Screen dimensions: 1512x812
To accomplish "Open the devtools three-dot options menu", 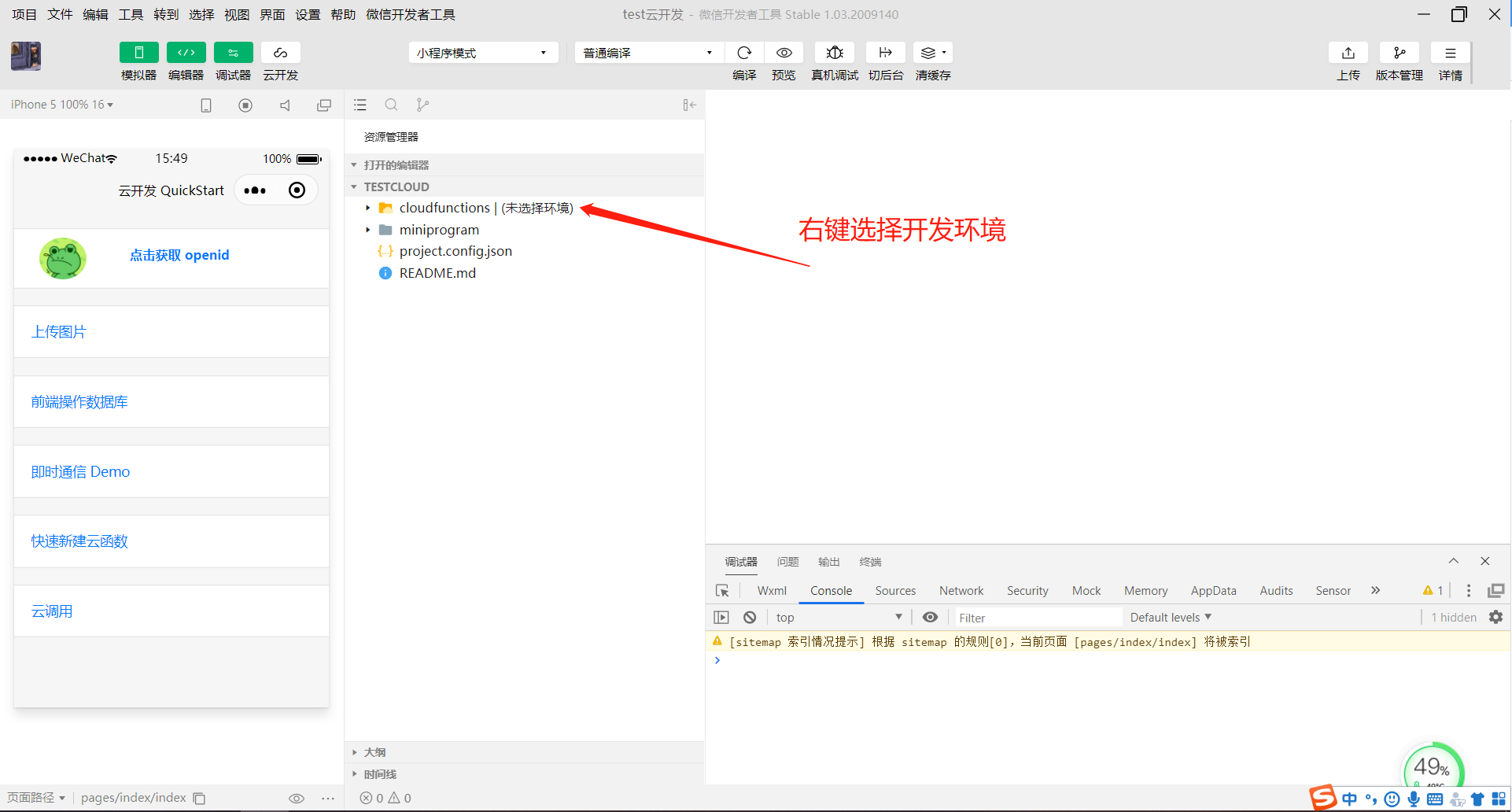I will (x=1469, y=591).
